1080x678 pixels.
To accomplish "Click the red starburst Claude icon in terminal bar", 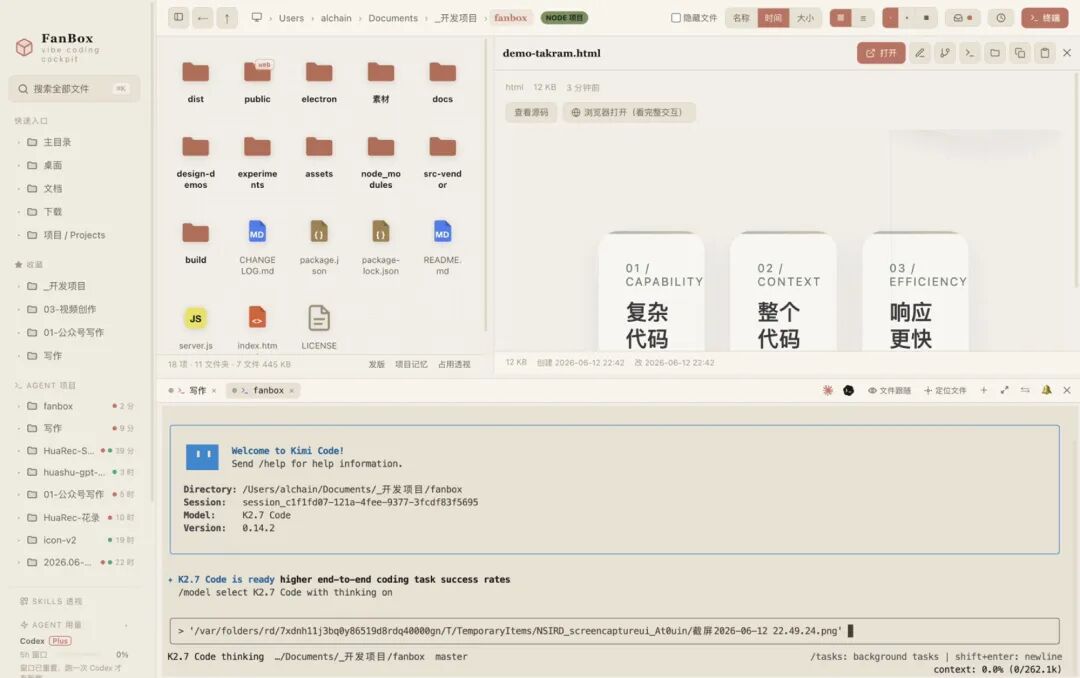I will [x=828, y=390].
